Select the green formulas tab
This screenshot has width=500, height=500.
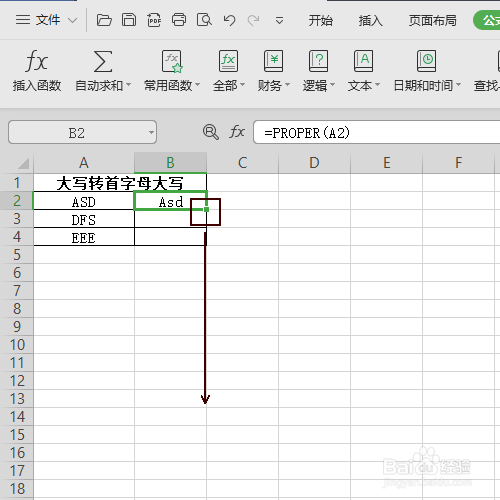pos(487,20)
